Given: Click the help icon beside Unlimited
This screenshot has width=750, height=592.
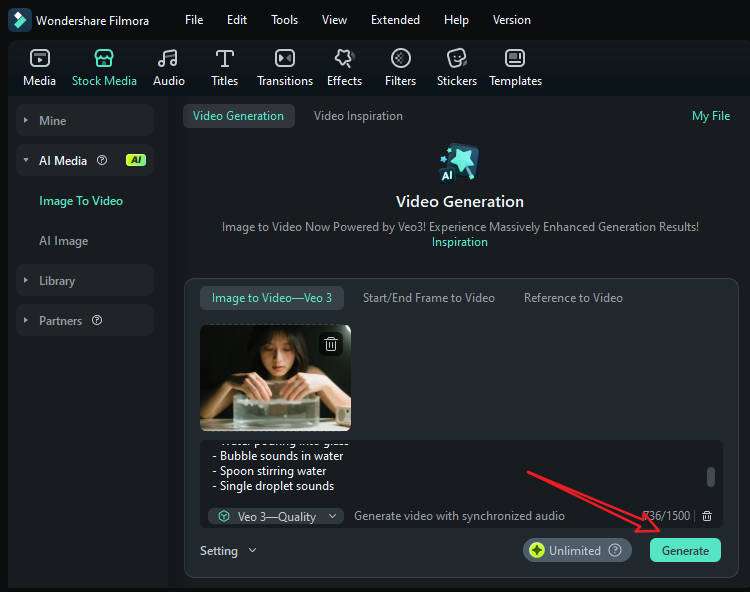Looking at the screenshot, I should click(x=615, y=550).
